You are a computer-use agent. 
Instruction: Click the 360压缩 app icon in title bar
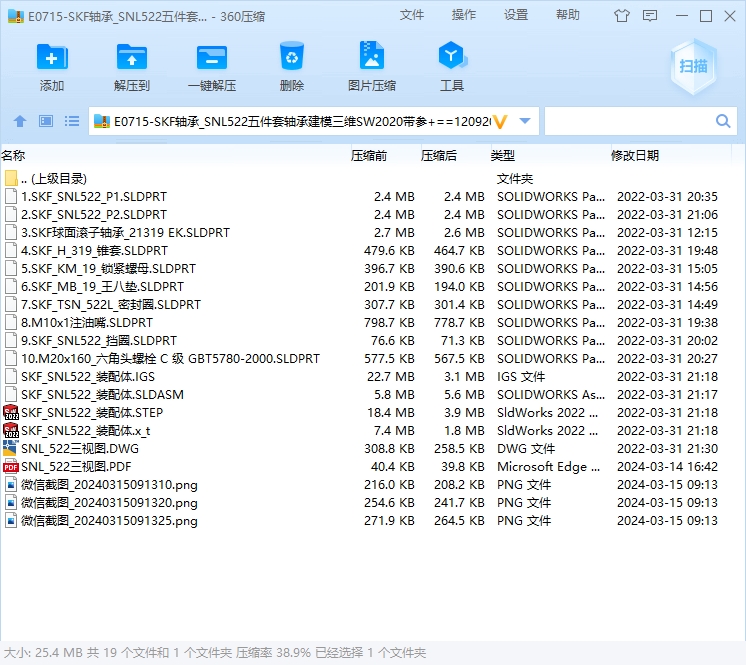(16, 17)
